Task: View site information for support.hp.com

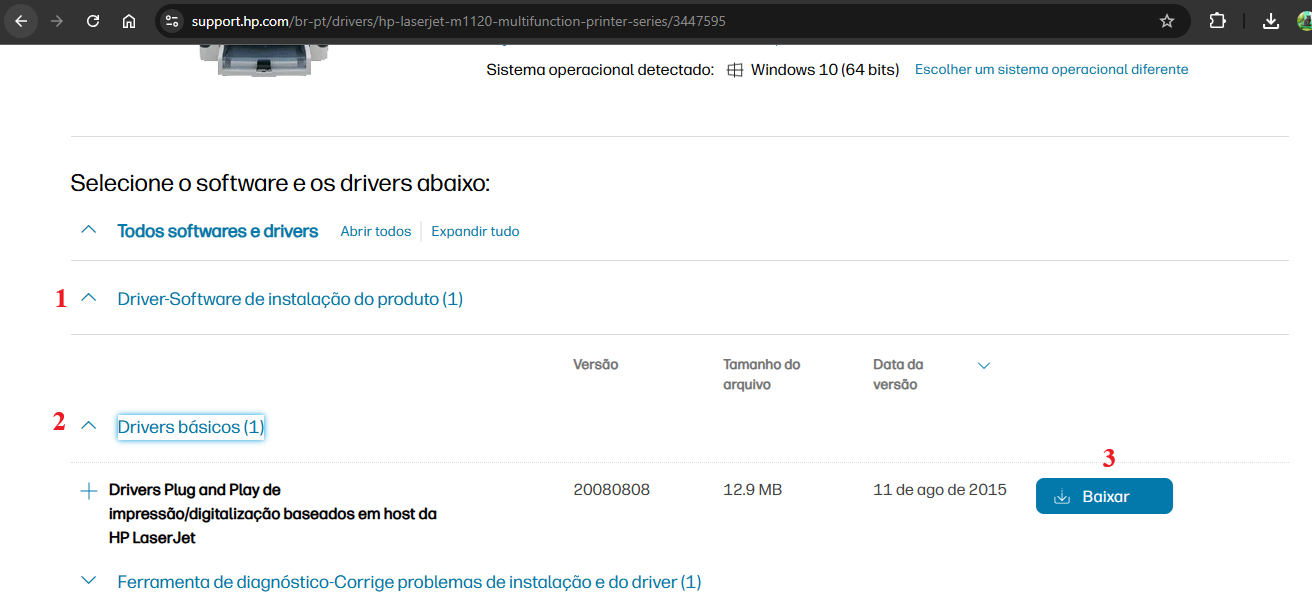Action: (x=171, y=21)
